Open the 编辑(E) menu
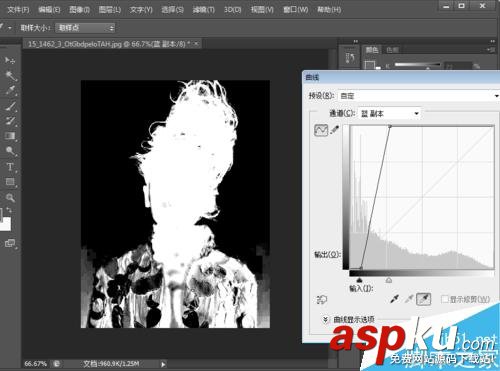 point(49,10)
